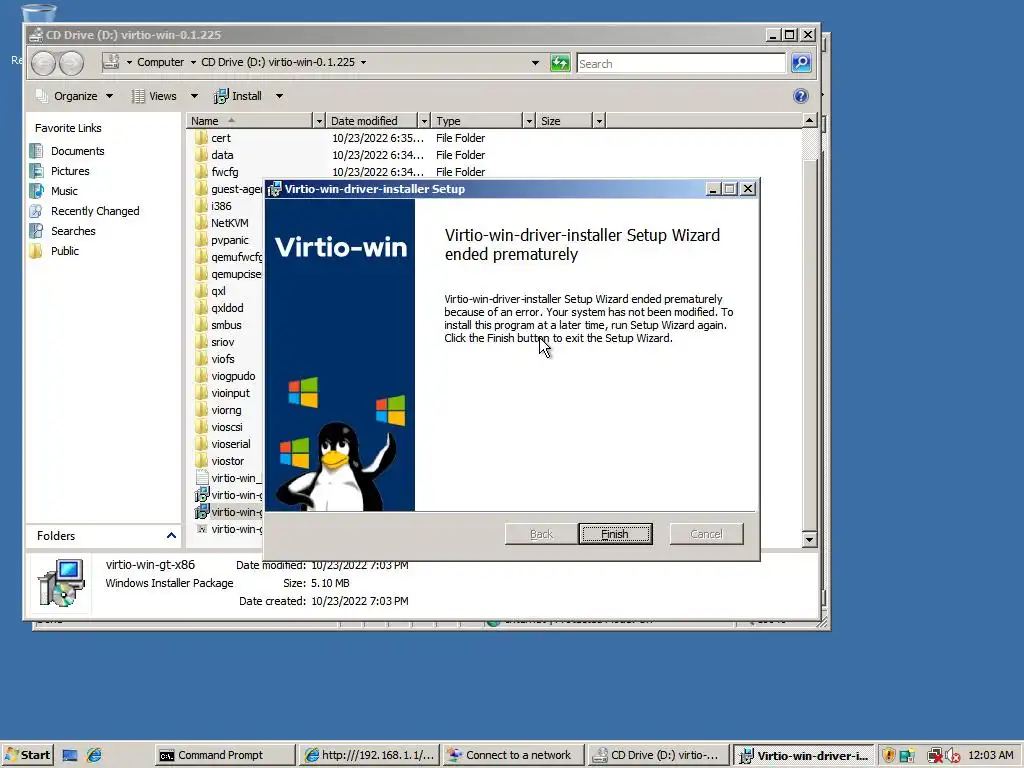
Task: Select the viofs folder
Action: 223,359
